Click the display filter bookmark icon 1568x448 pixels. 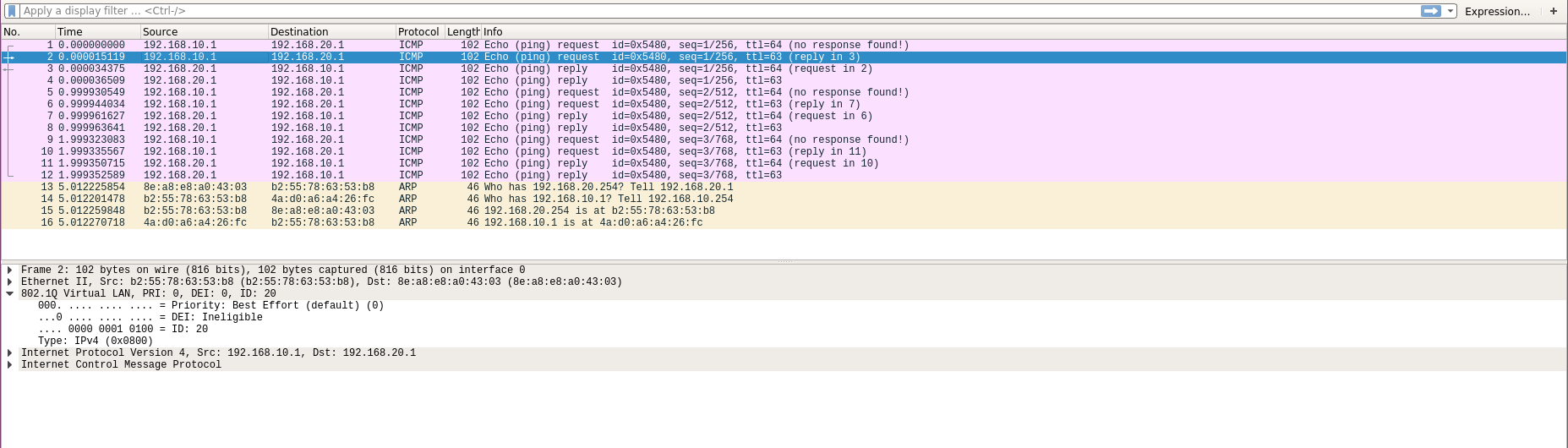tap(11, 11)
